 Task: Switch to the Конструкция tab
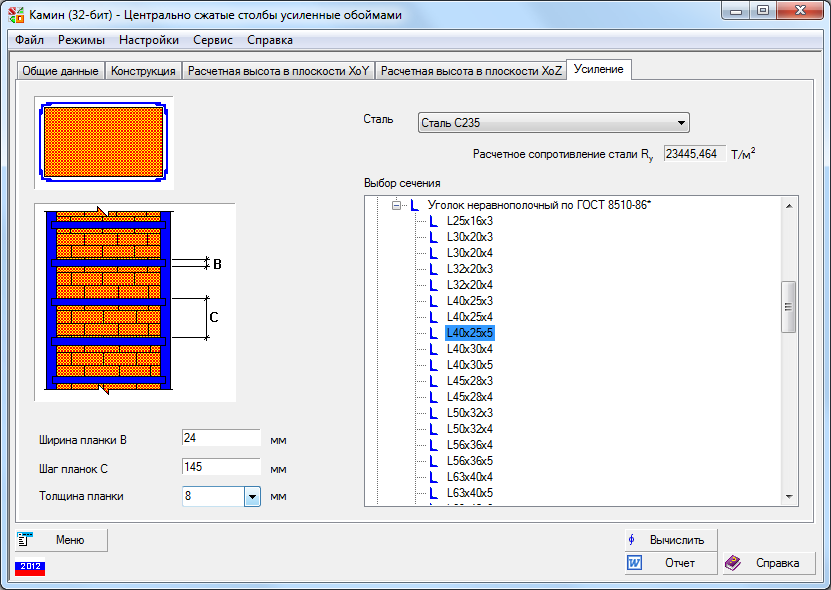click(x=144, y=71)
